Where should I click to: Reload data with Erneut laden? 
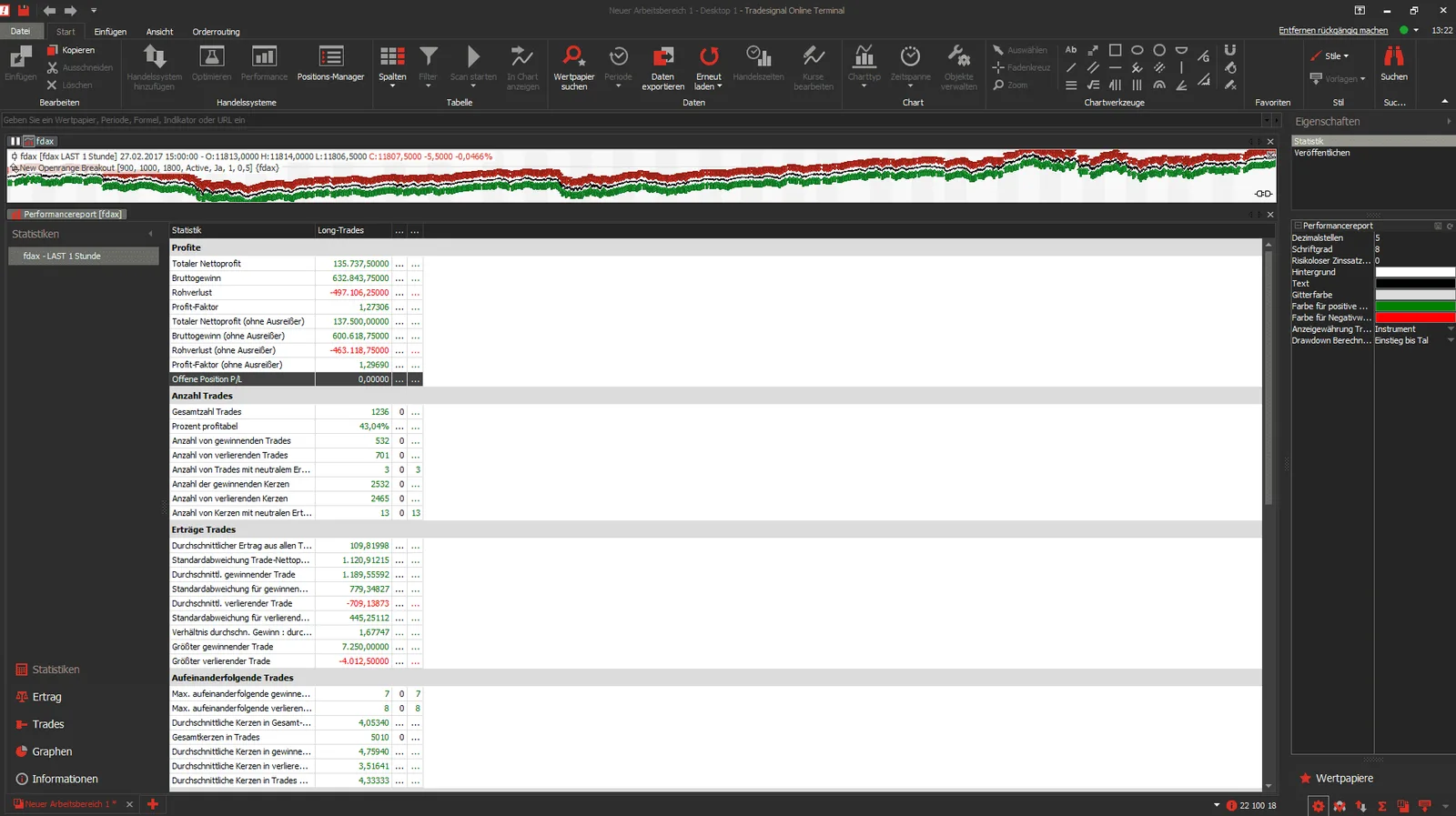click(708, 66)
